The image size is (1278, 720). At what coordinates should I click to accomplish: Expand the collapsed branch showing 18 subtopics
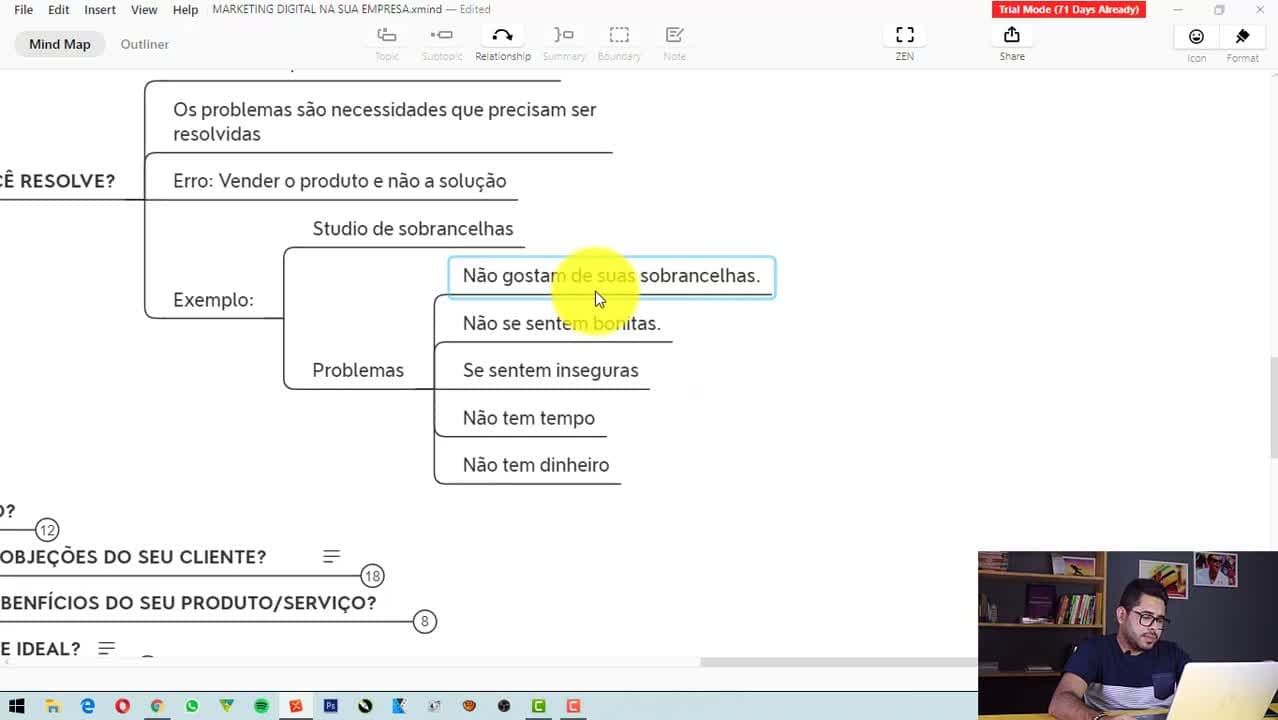372,576
